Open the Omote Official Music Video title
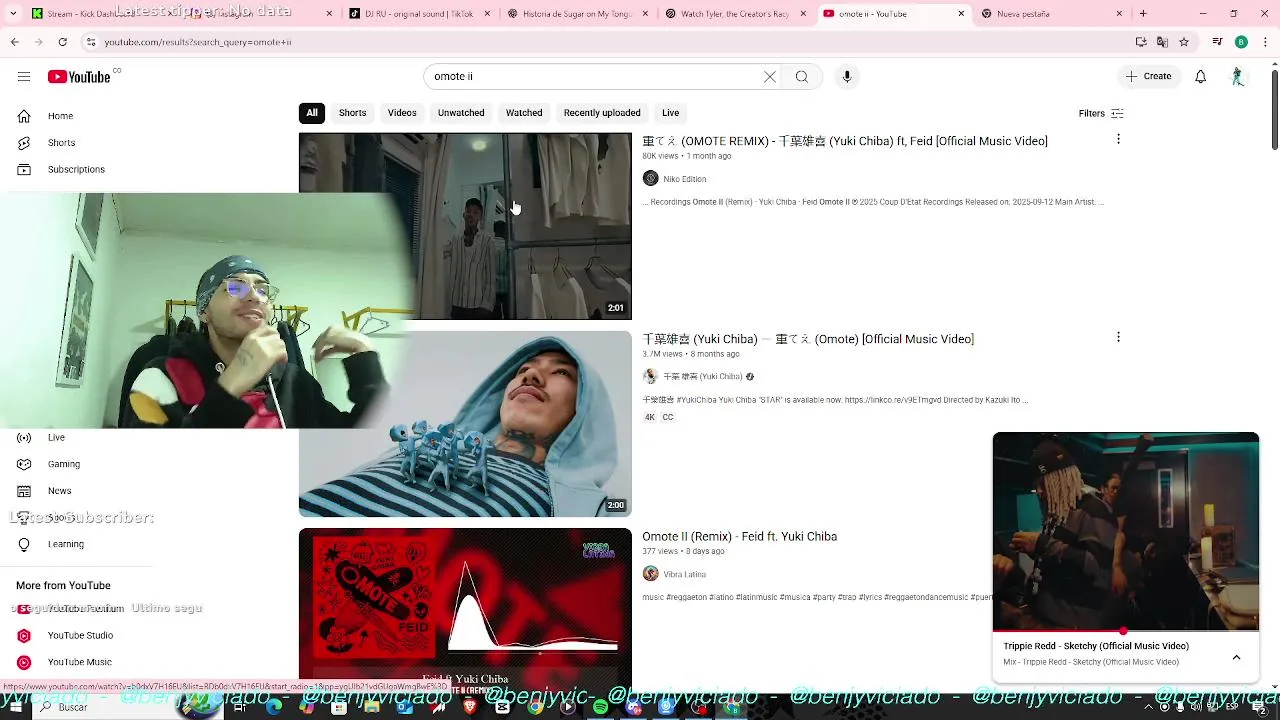 click(808, 339)
